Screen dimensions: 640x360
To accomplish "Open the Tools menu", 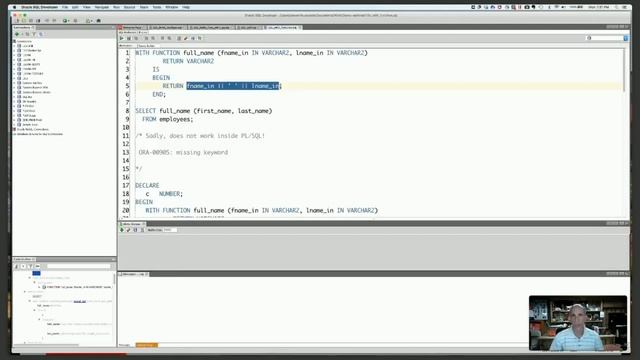I will 157,7.
